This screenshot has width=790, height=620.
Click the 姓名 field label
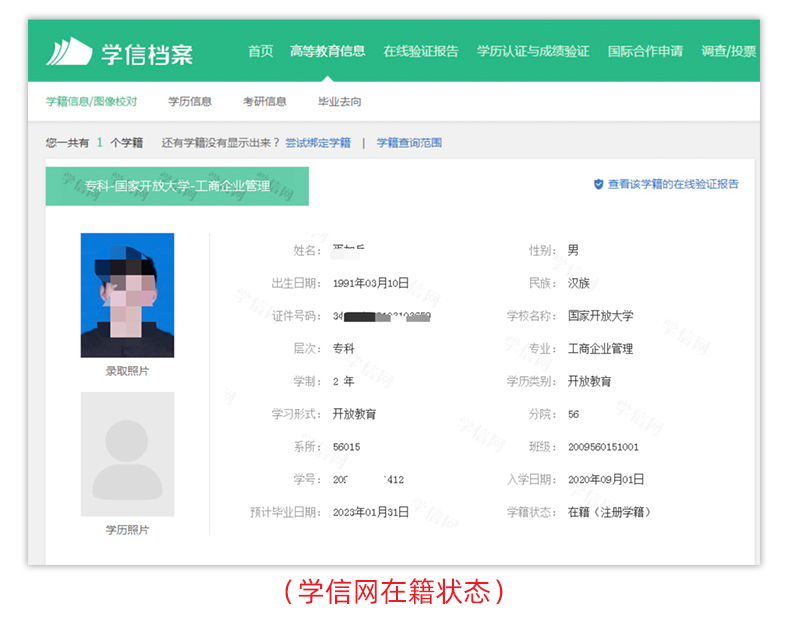coord(307,251)
